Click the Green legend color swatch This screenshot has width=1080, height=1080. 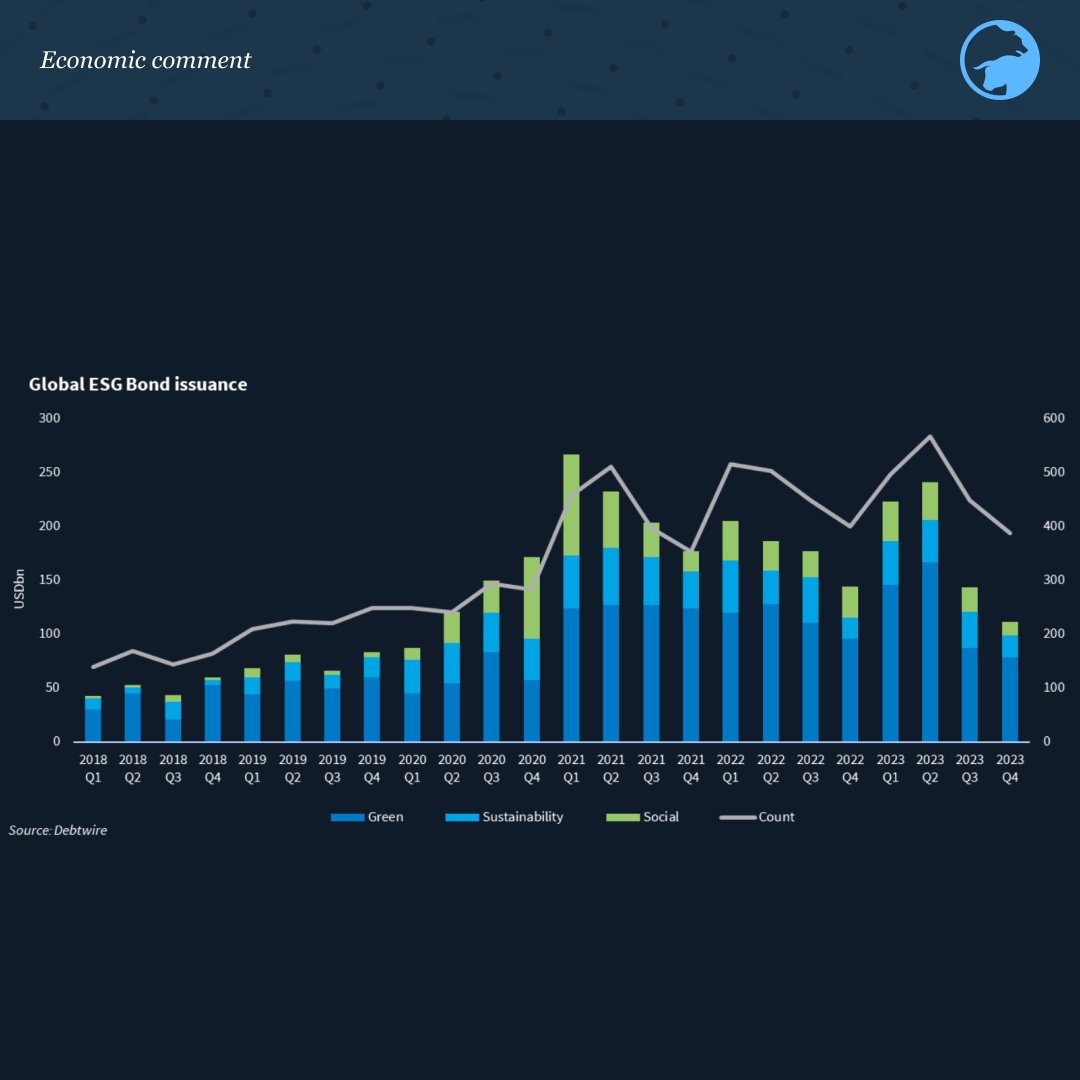point(347,818)
